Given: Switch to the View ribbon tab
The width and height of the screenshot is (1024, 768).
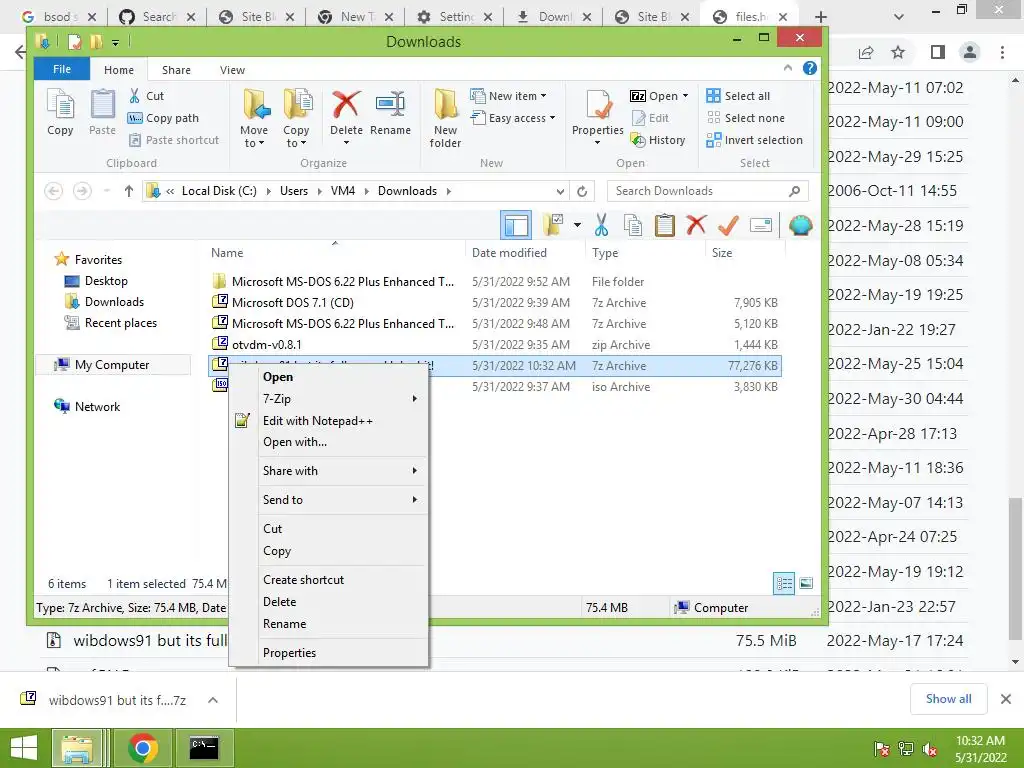Looking at the screenshot, I should [232, 70].
